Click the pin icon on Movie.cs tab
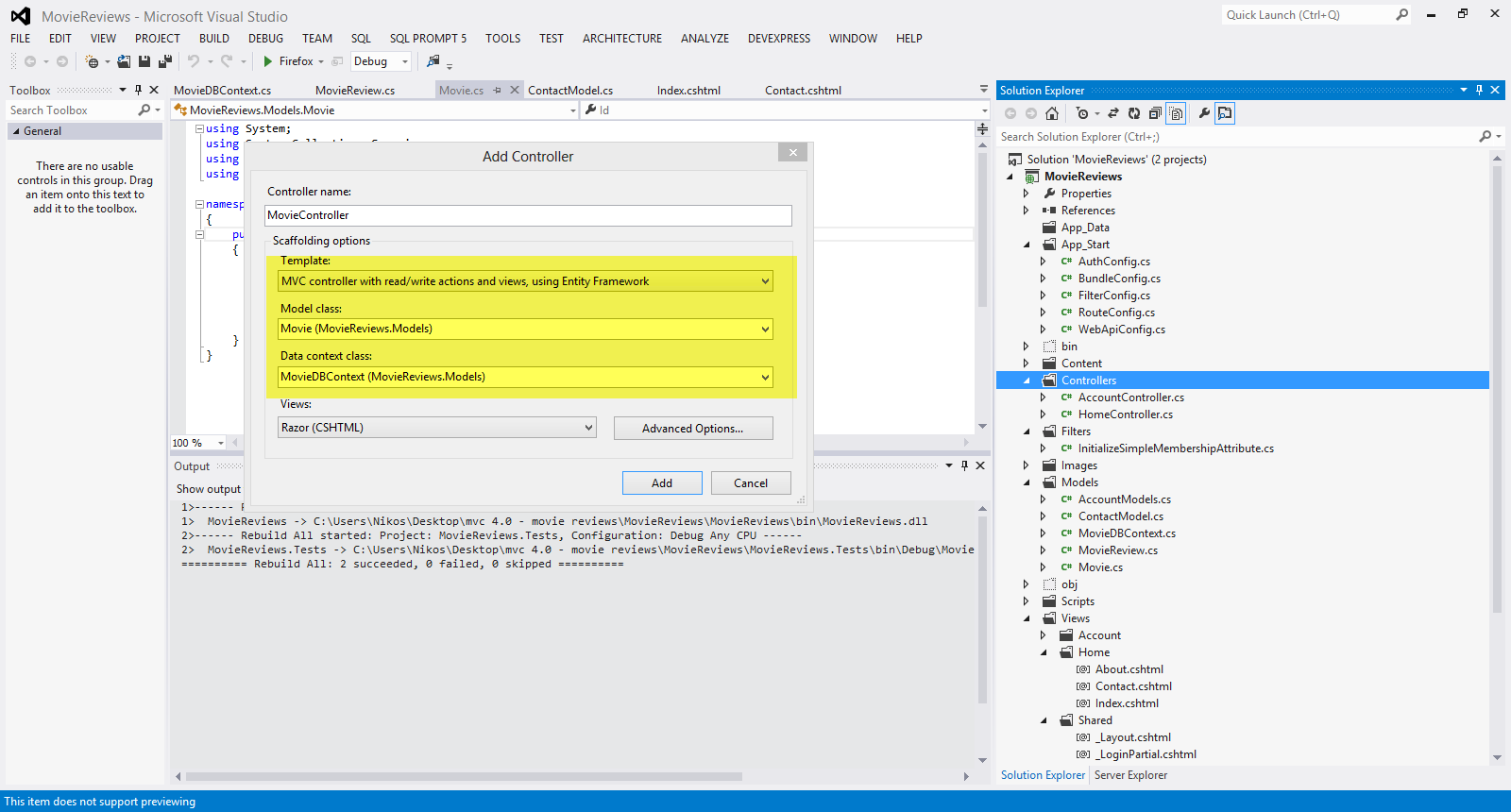This screenshot has height=812, width=1511. (x=497, y=91)
